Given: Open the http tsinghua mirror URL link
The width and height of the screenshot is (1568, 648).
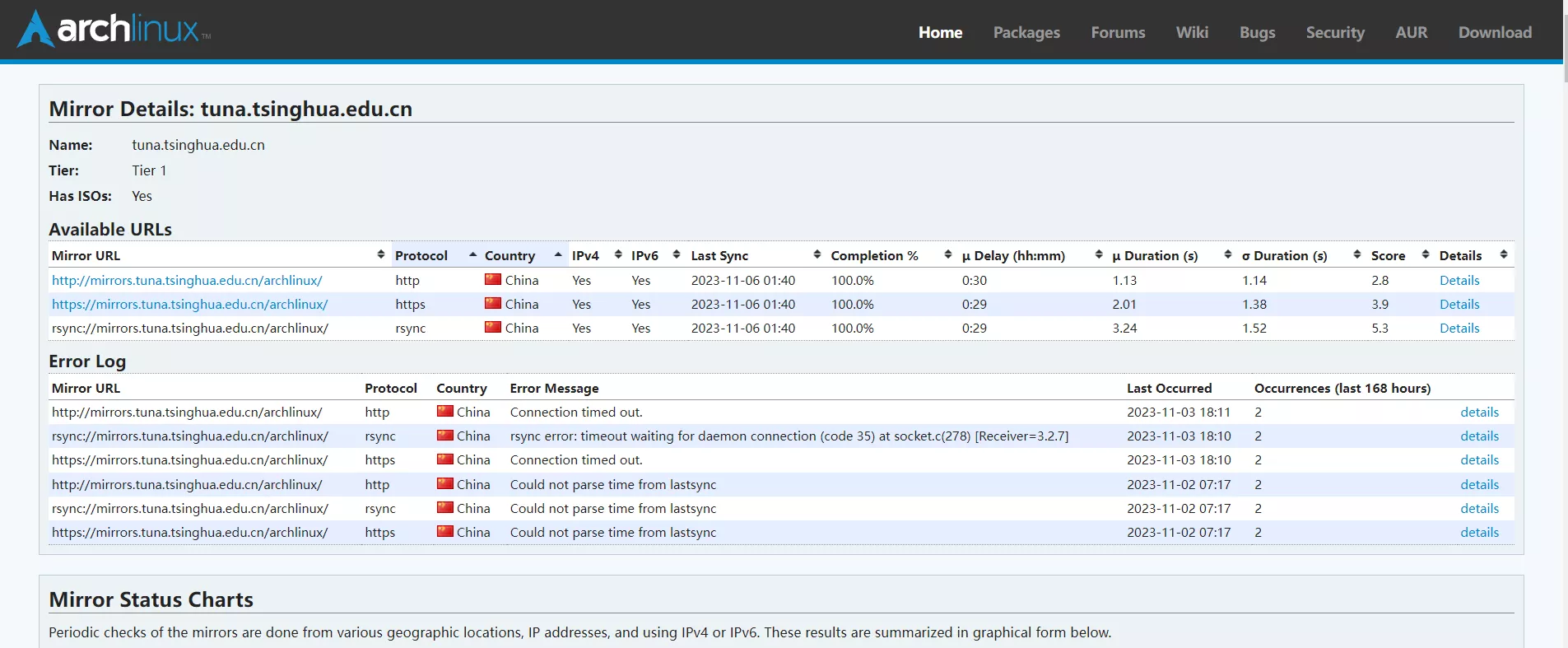Looking at the screenshot, I should coord(187,281).
